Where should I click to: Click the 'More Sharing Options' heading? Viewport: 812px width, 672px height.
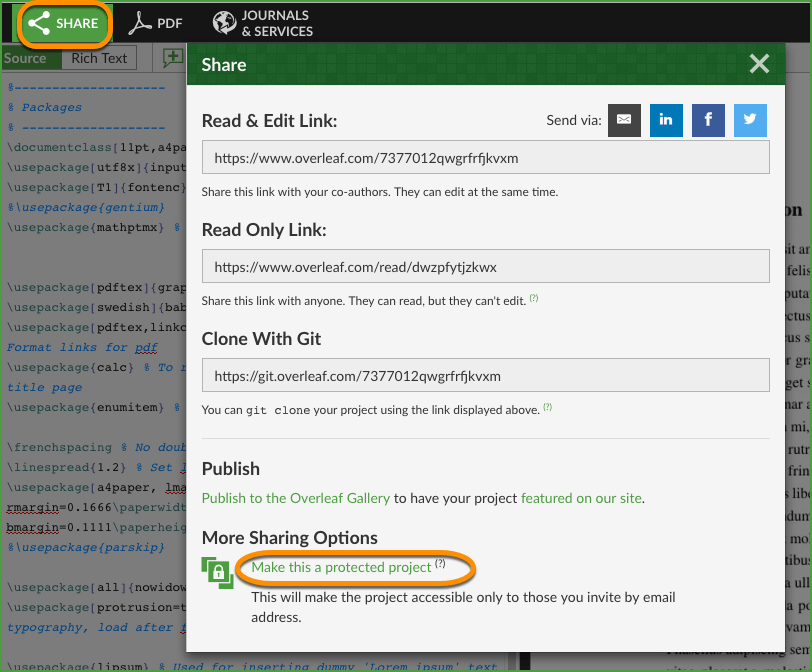point(289,538)
